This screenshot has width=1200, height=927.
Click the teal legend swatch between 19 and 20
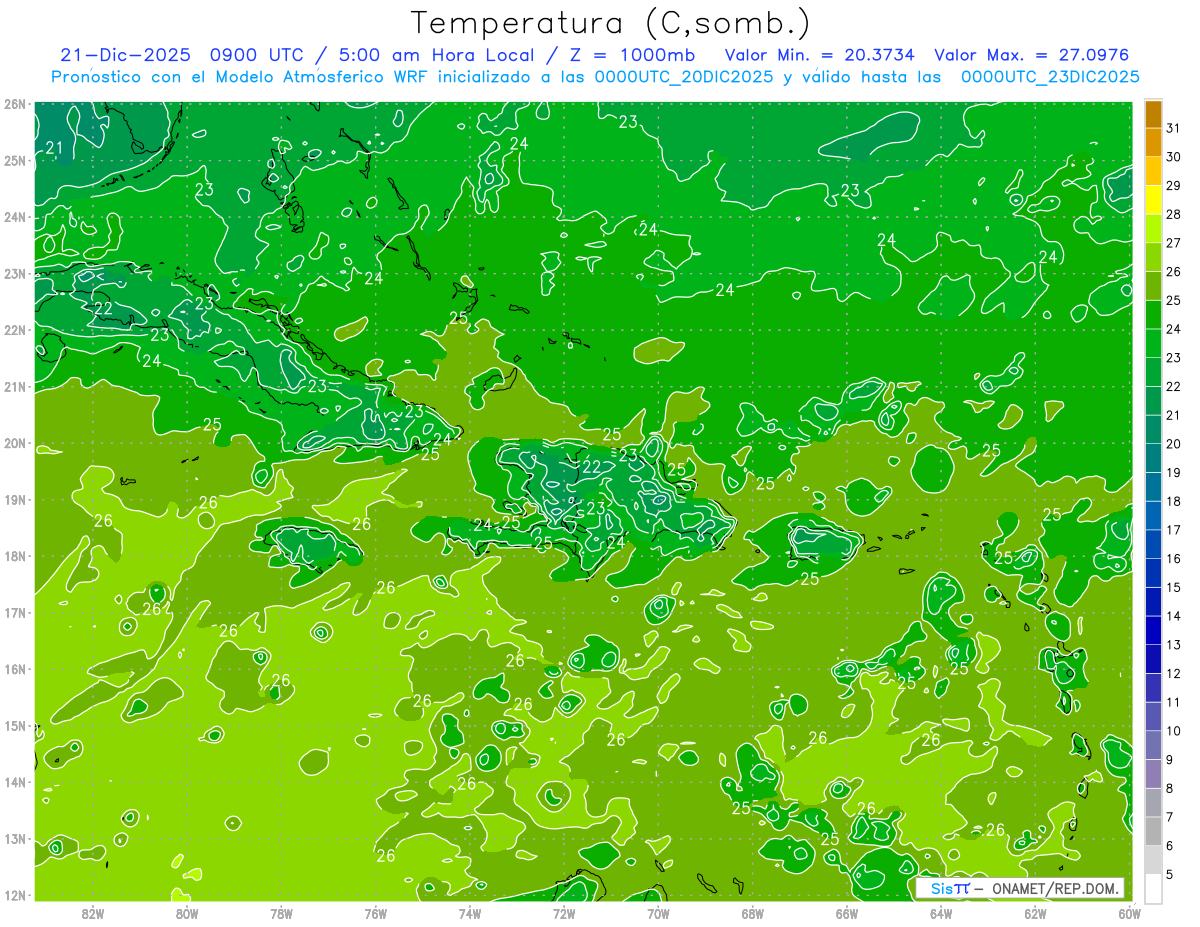[x=1153, y=458]
